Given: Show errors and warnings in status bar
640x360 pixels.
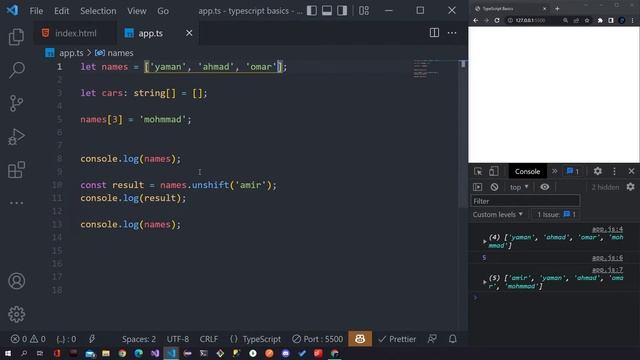Looking at the screenshot, I should point(28,339).
